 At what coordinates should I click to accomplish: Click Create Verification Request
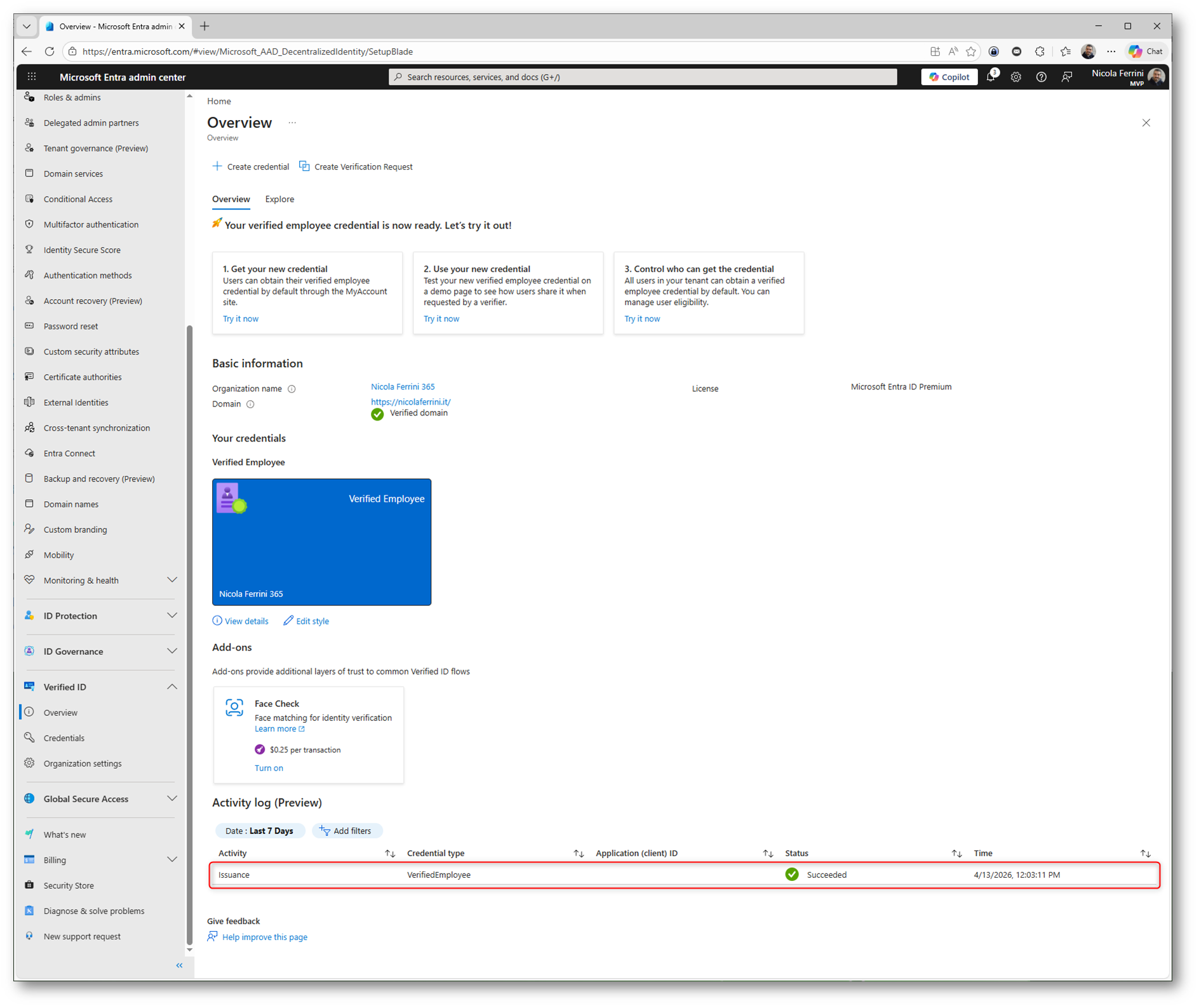pyautogui.click(x=356, y=166)
